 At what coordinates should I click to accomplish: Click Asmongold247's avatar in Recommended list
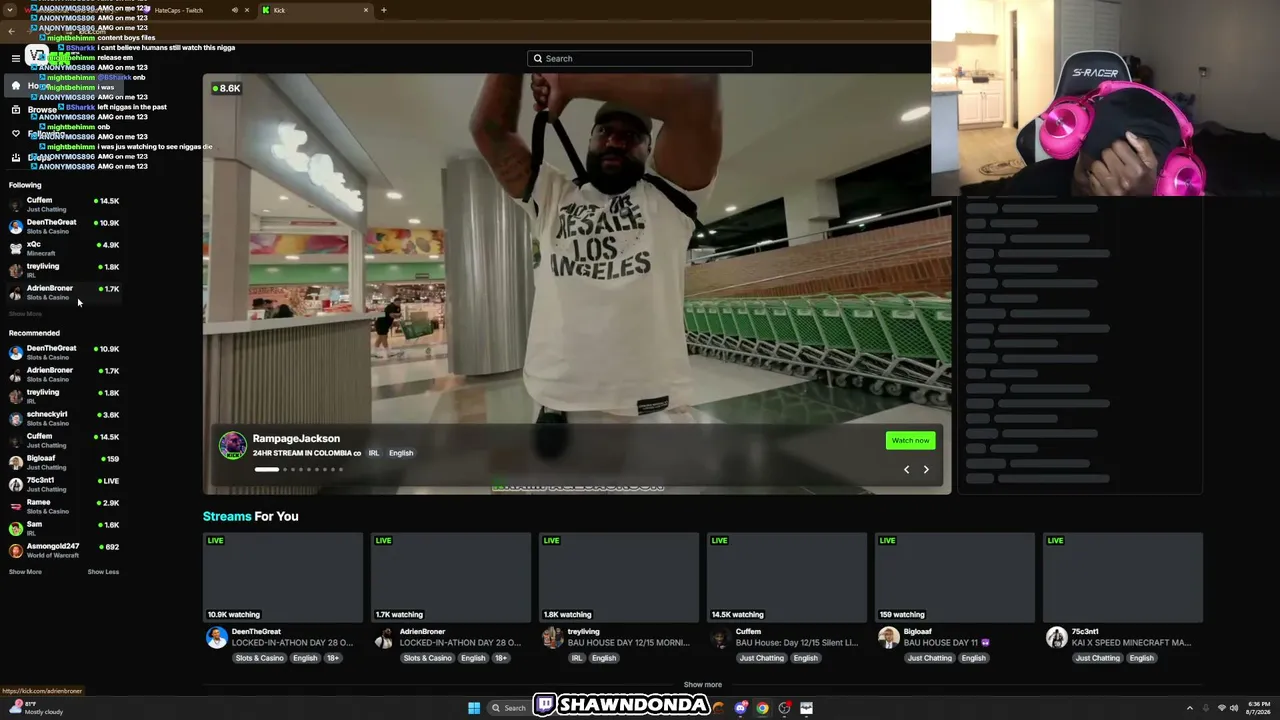pos(16,551)
